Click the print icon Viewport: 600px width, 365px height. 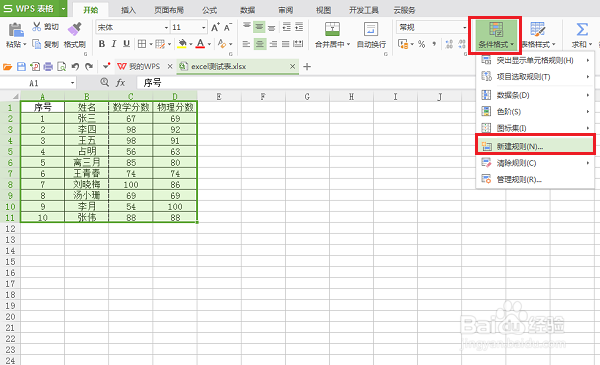[48, 67]
